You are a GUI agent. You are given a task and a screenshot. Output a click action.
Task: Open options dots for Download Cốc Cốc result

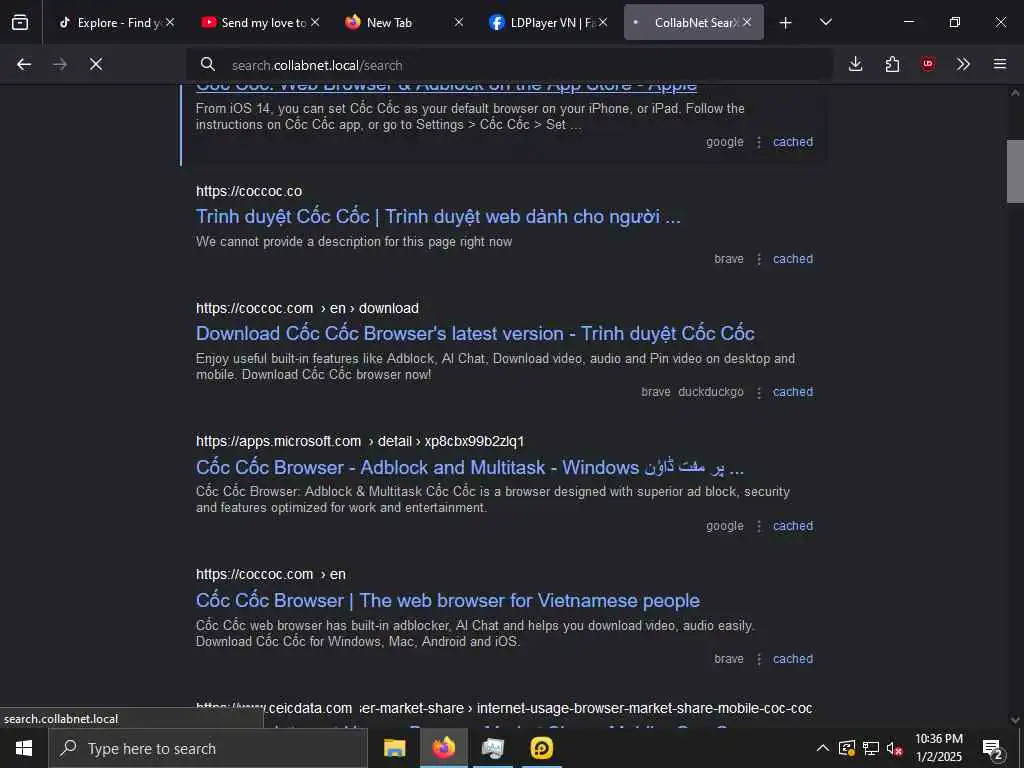click(759, 392)
